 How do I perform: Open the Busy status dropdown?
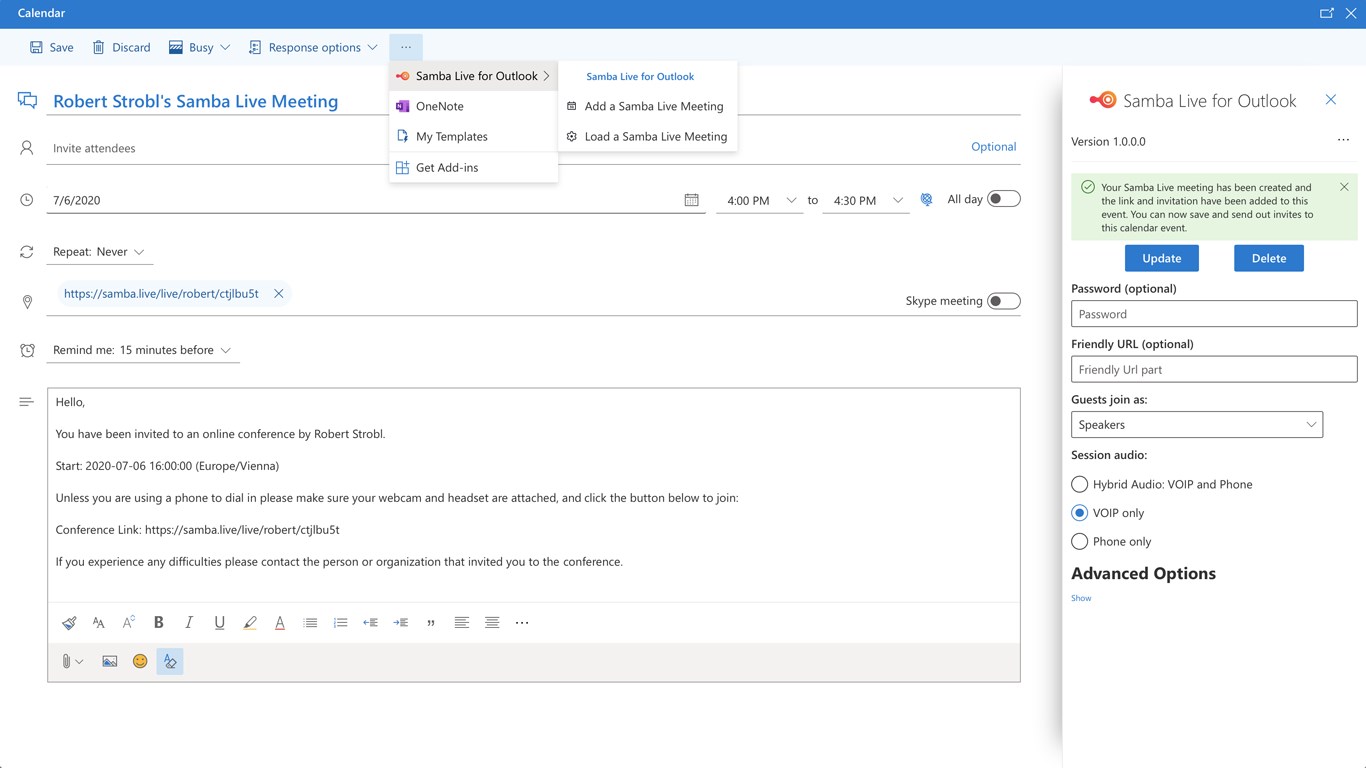(x=200, y=47)
